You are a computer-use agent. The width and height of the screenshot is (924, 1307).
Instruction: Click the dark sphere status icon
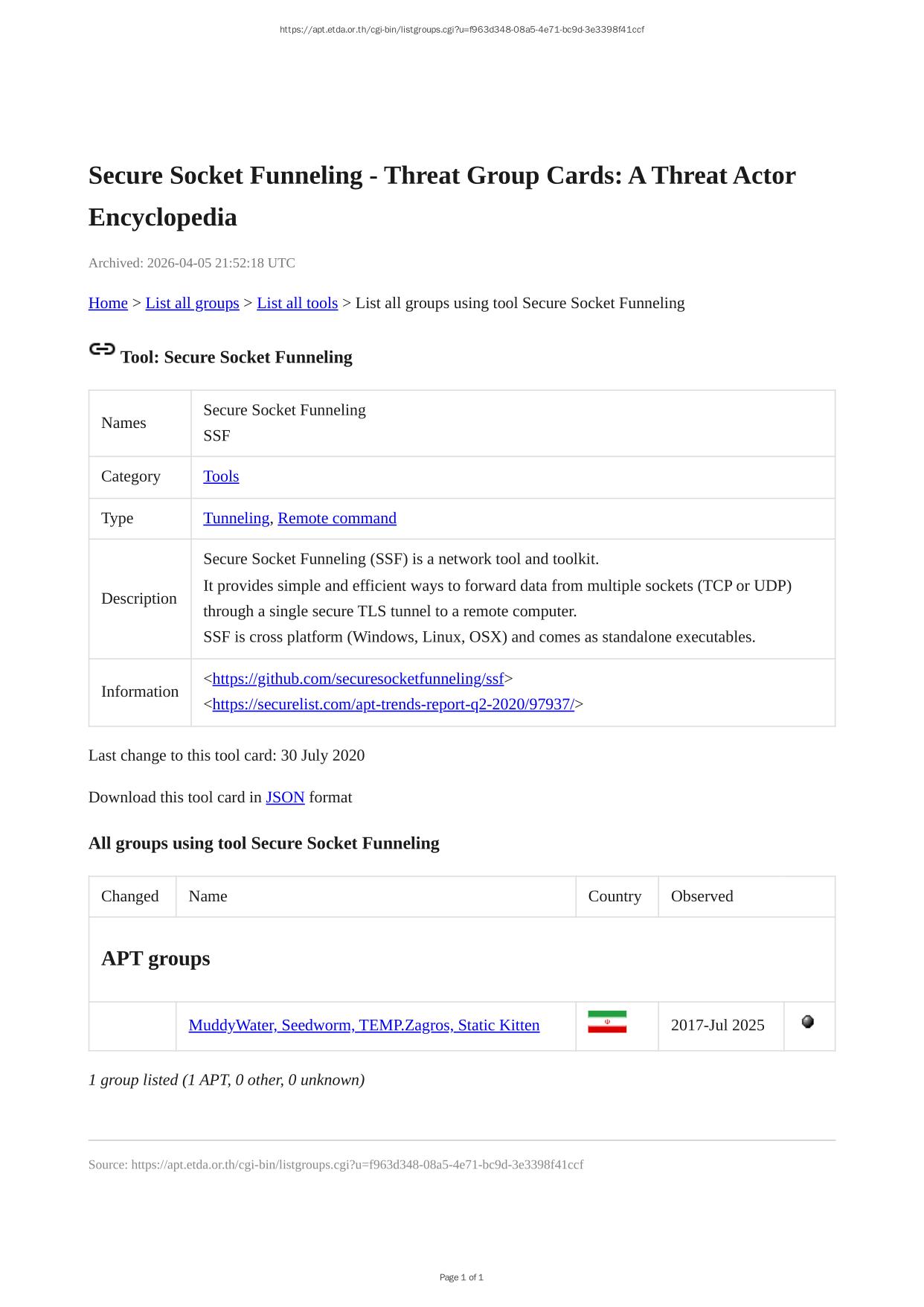[x=808, y=1022]
